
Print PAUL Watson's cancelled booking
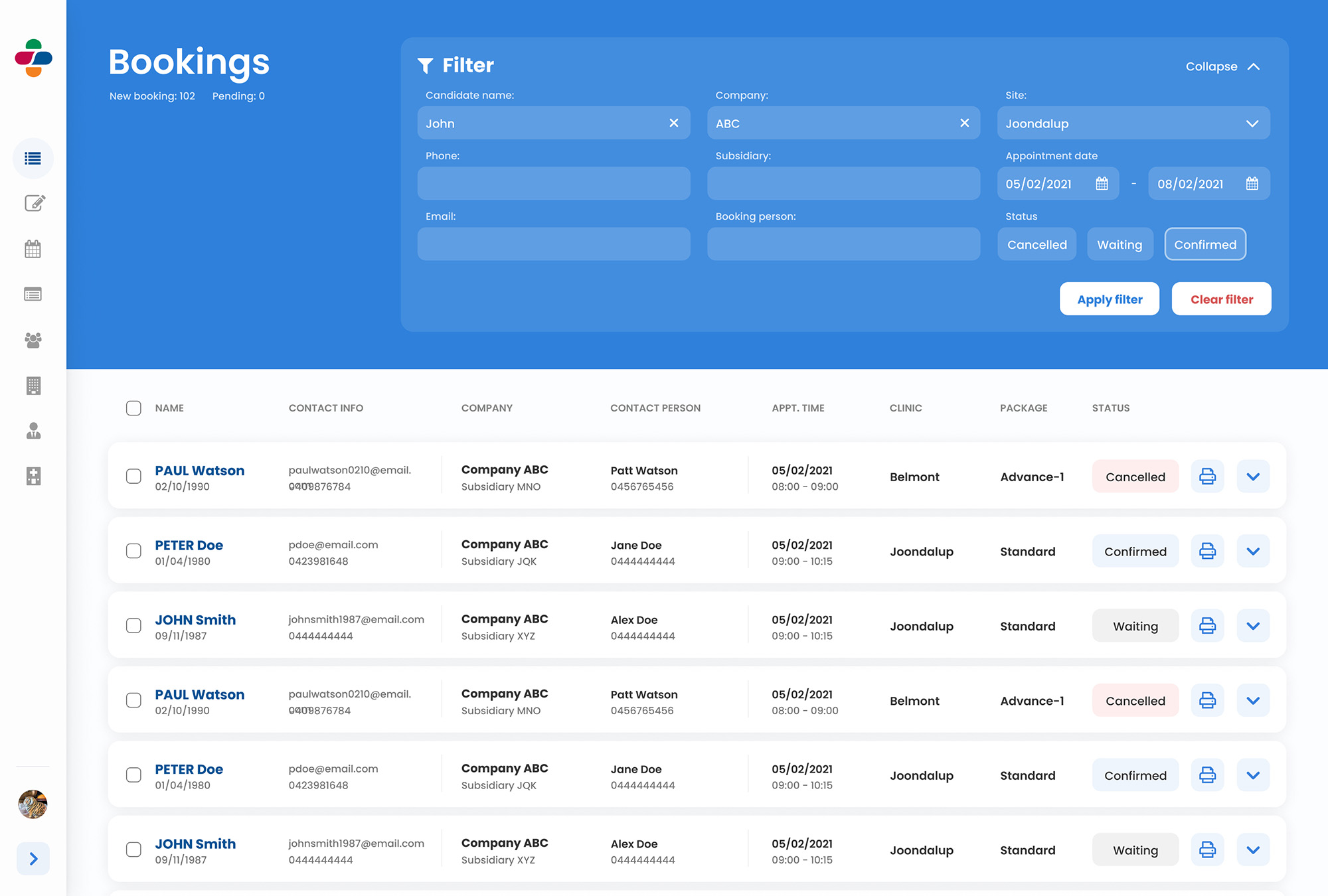pyautogui.click(x=1207, y=476)
